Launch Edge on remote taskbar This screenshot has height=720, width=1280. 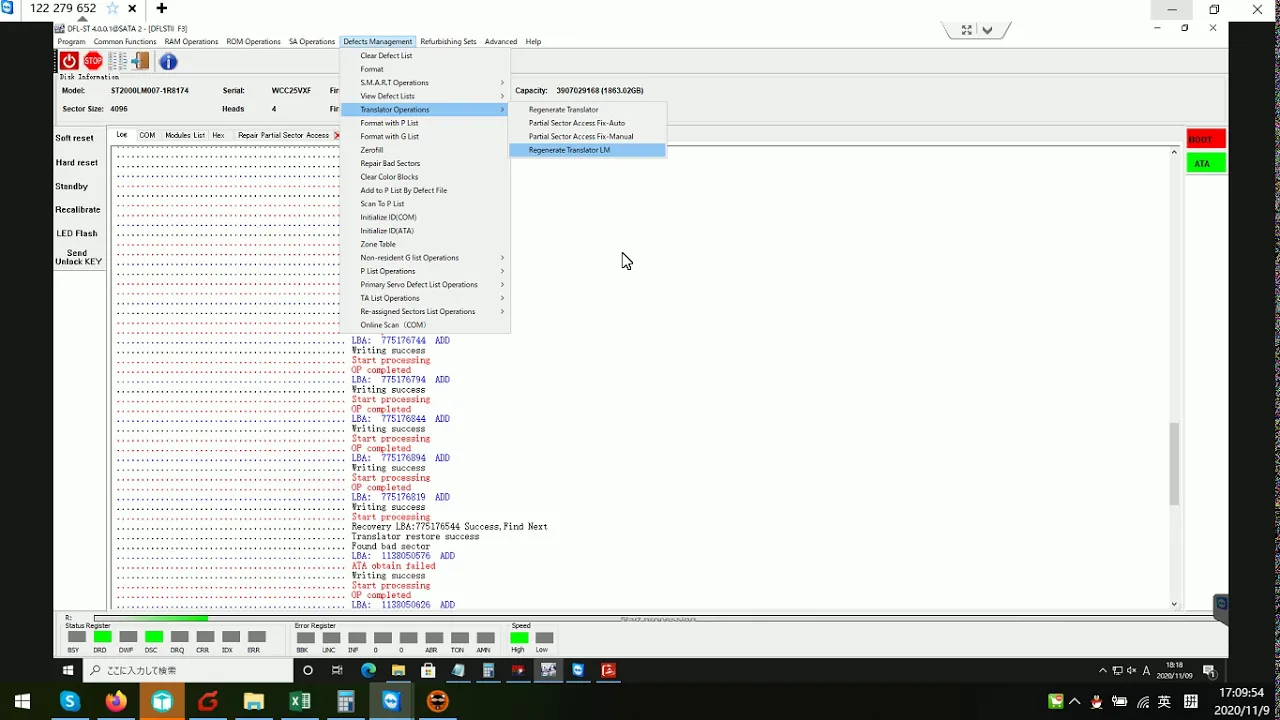point(368,670)
